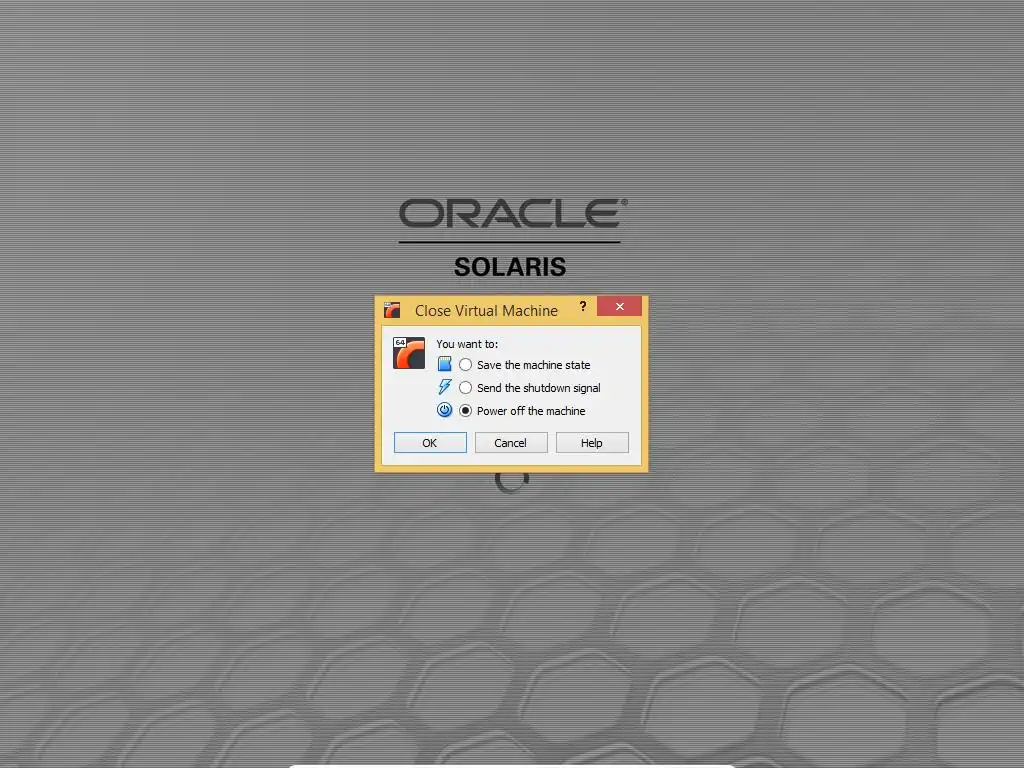1024x768 pixels.
Task: Click the 'You want to:' label text
Action: tap(467, 344)
